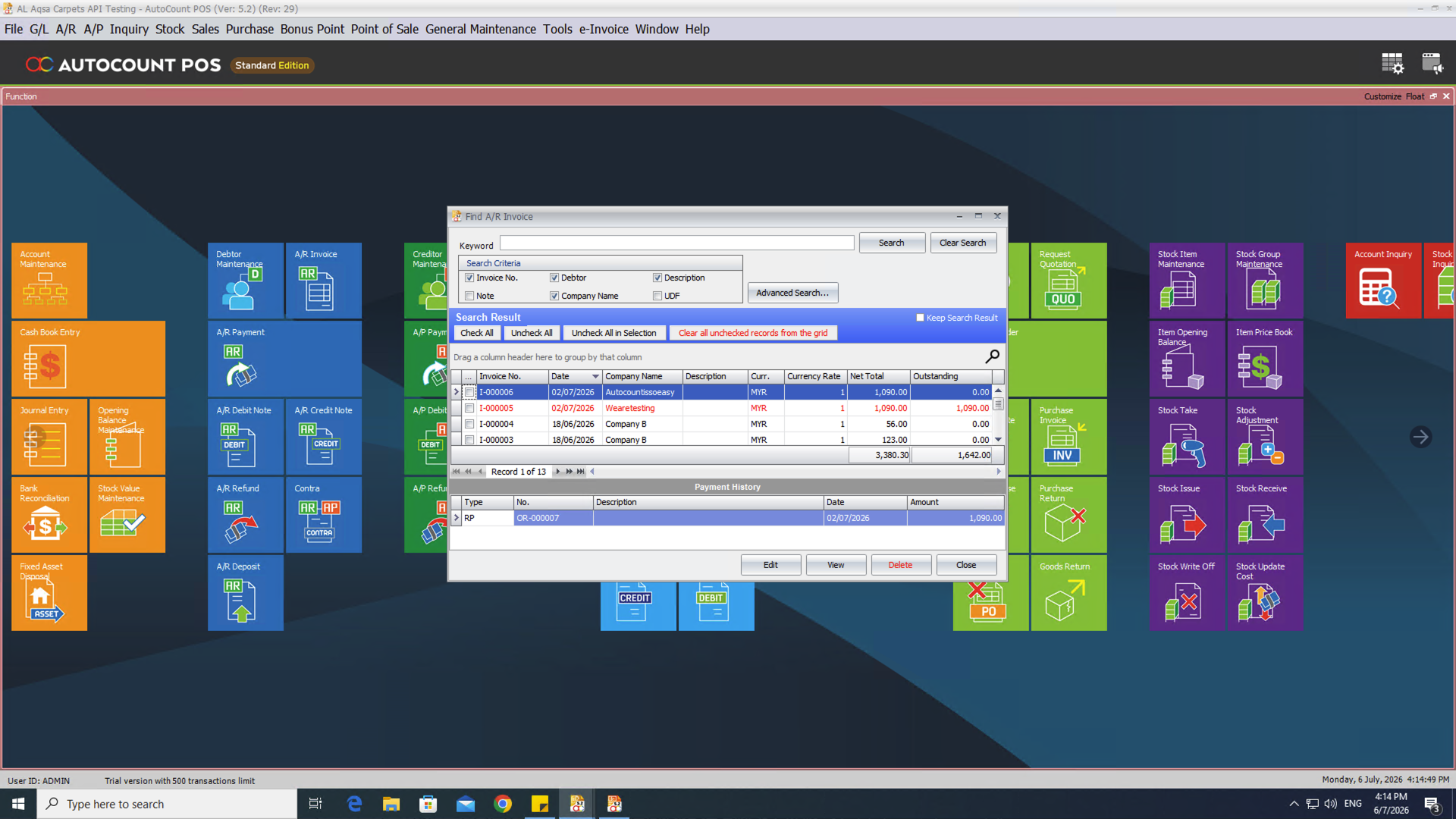Click the Windows Start button
Screen dimensions: 1456x819
pos(18,804)
